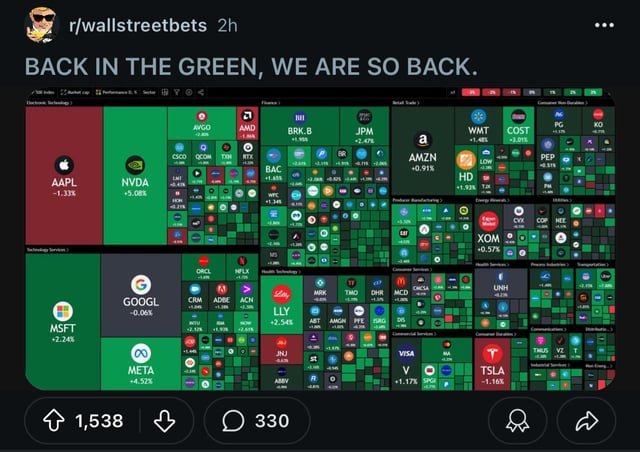Click the TSLA tile with Tesla logo
Image resolution: width=640 pixels, height=452 pixels.
pos(492,364)
